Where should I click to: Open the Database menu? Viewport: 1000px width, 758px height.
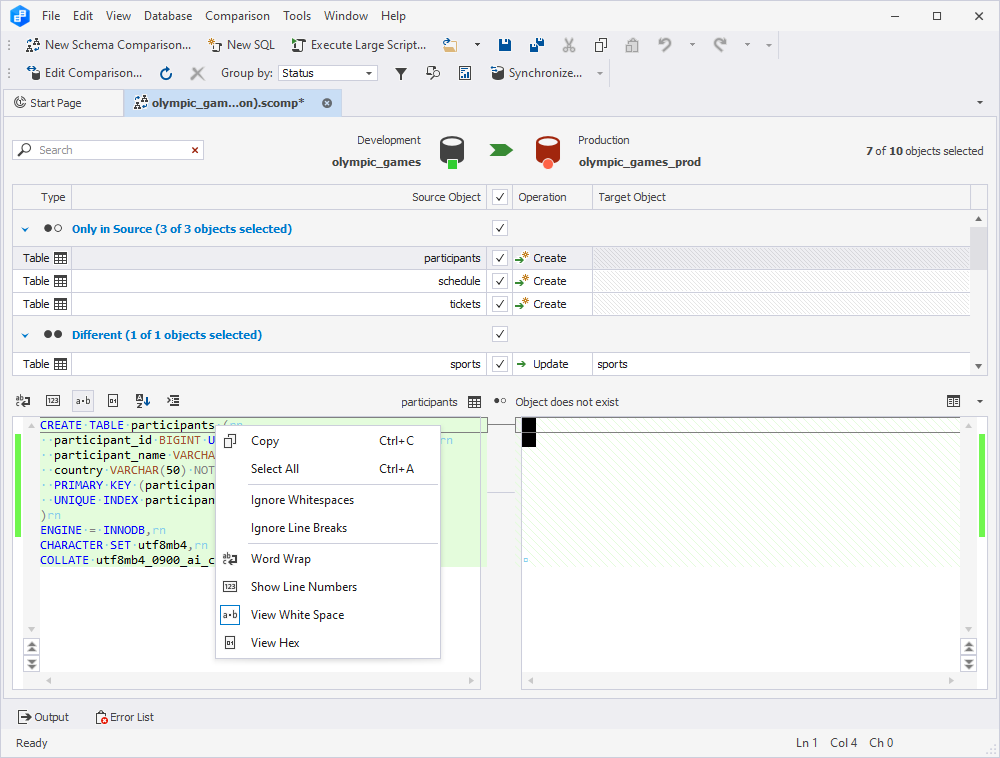(x=168, y=16)
